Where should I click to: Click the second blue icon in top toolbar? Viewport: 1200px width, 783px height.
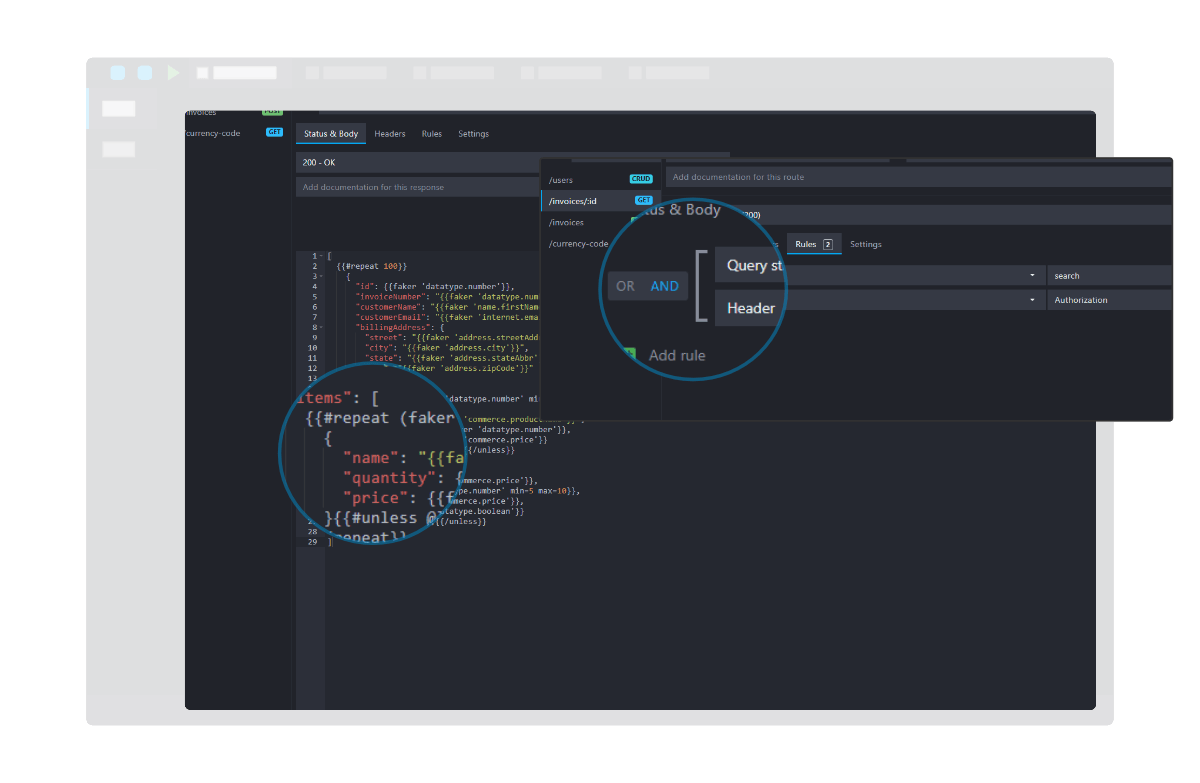(144, 72)
